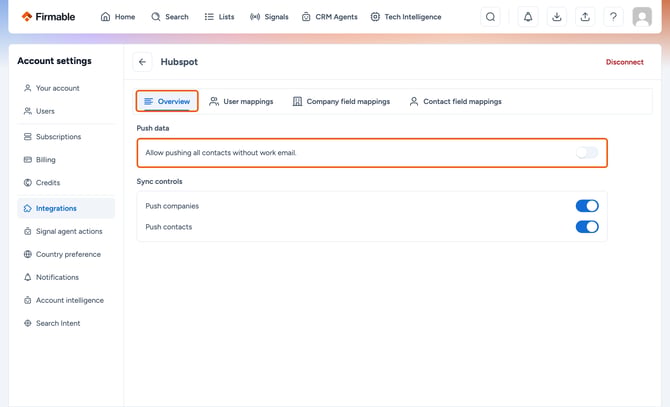Open Signal agent actions settings
This screenshot has width=670, height=407.
click(66, 231)
